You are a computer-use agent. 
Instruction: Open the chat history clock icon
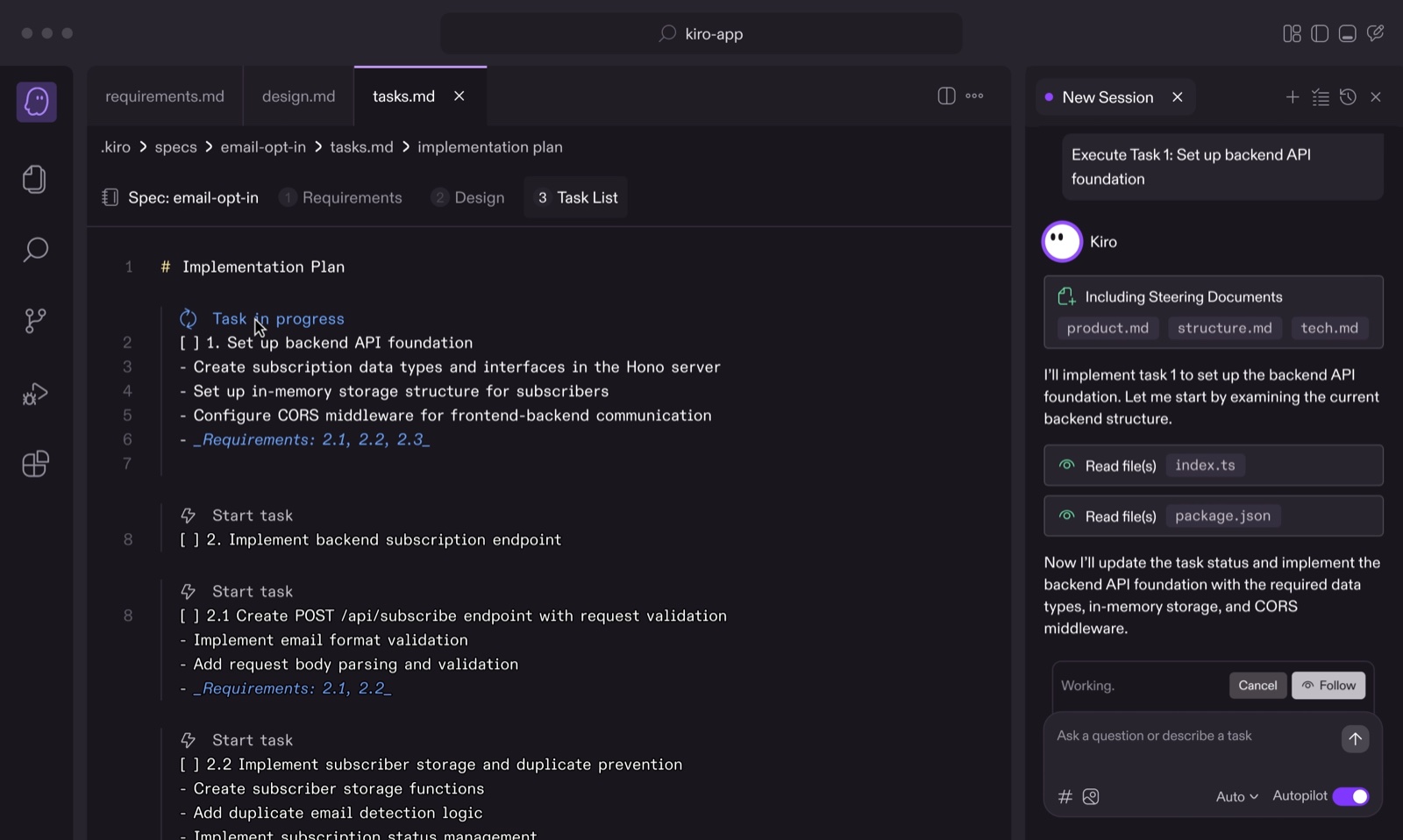click(1348, 97)
